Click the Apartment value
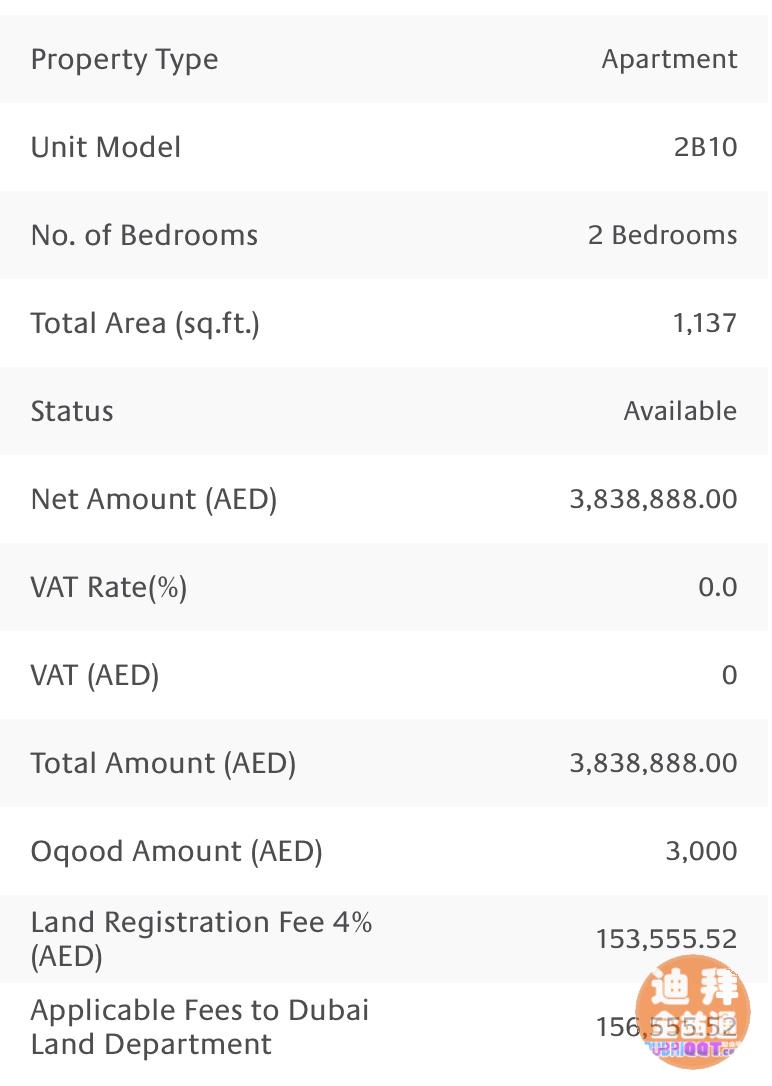The height and width of the screenshot is (1086, 772). coord(669,60)
